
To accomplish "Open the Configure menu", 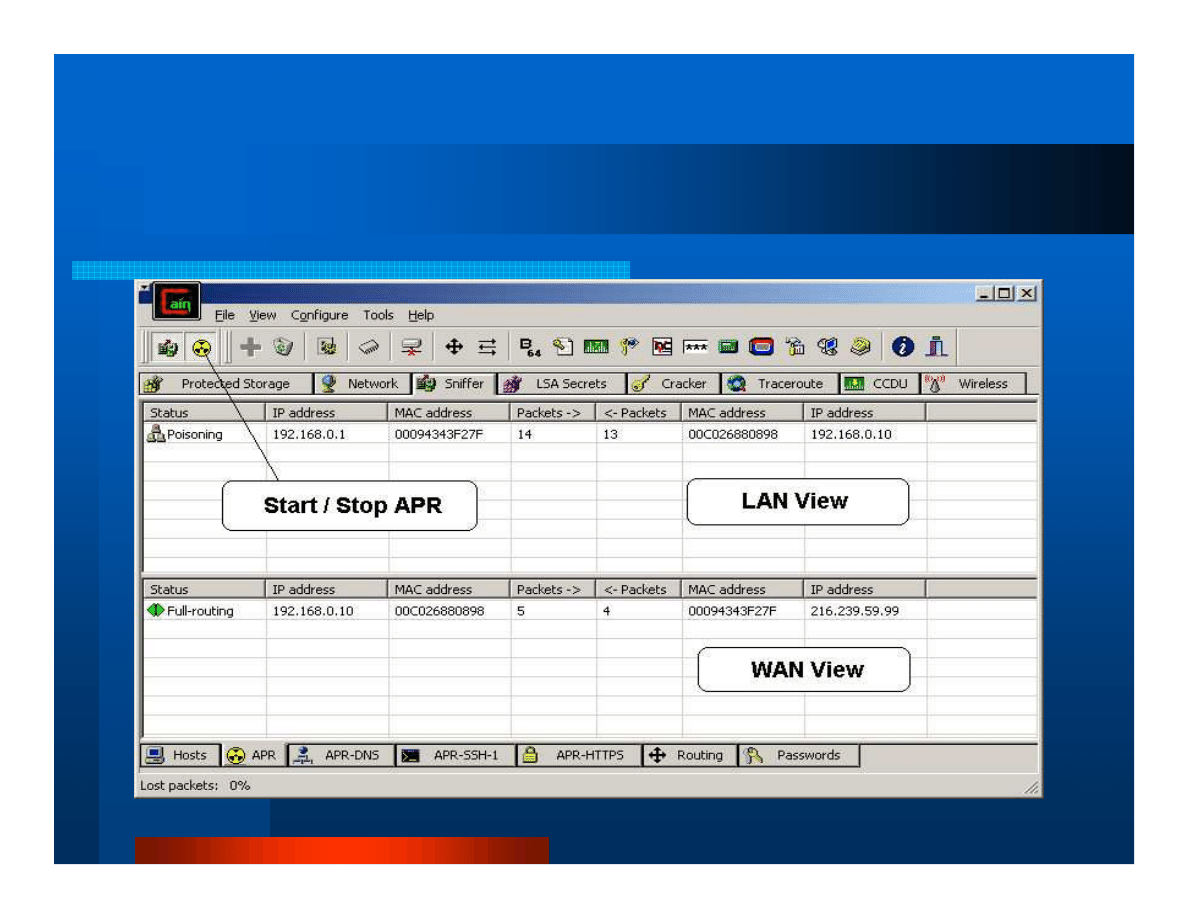I will [319, 315].
